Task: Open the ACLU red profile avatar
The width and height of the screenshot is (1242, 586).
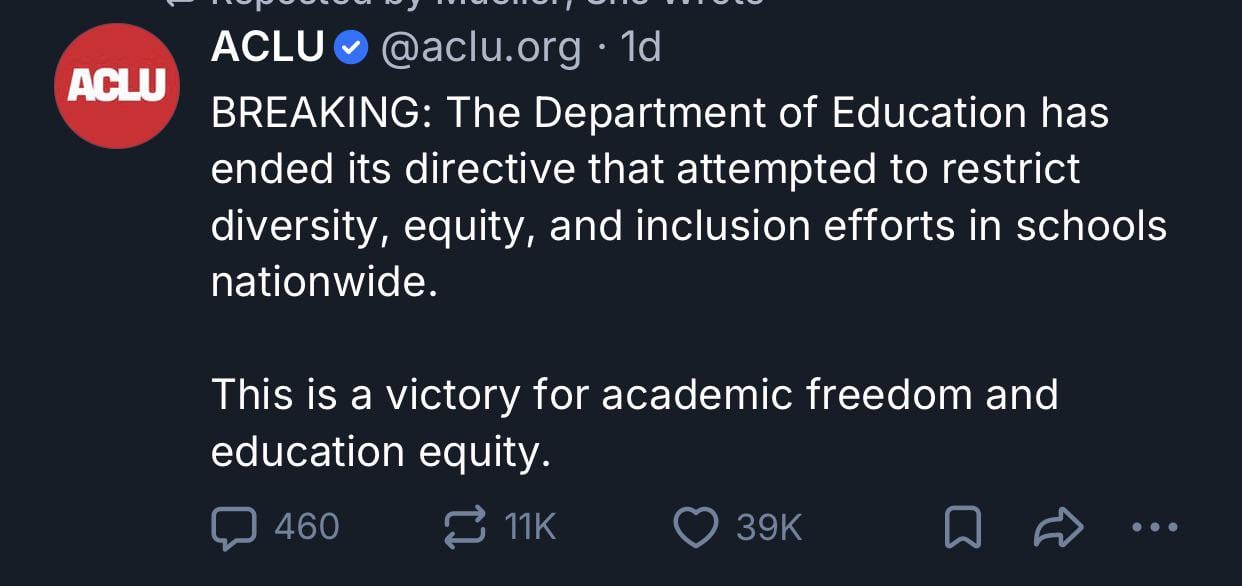Action: pos(117,86)
